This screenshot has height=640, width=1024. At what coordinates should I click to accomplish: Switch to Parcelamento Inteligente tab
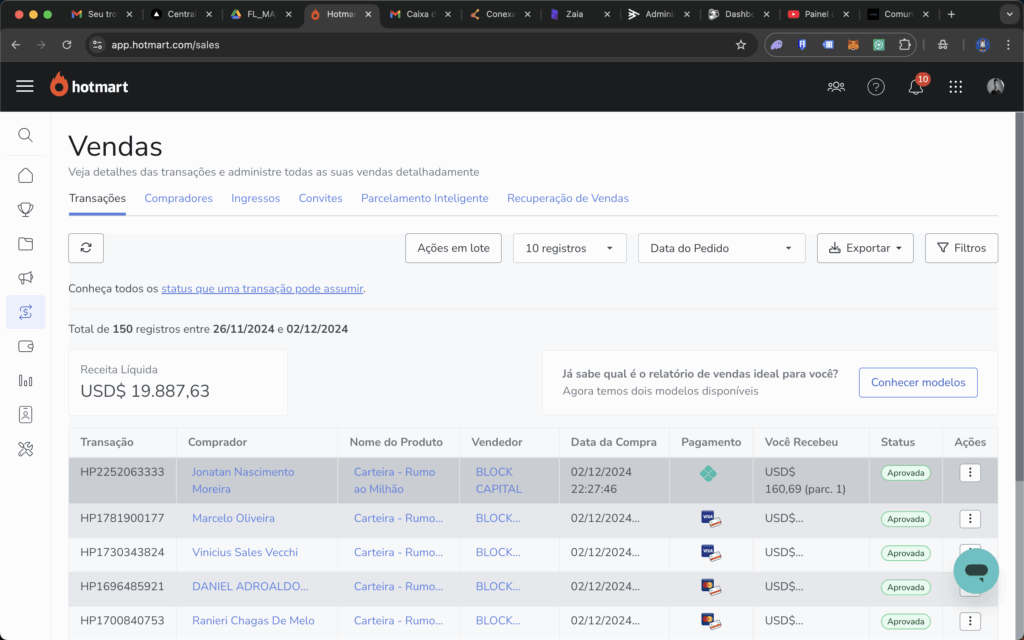pos(424,198)
